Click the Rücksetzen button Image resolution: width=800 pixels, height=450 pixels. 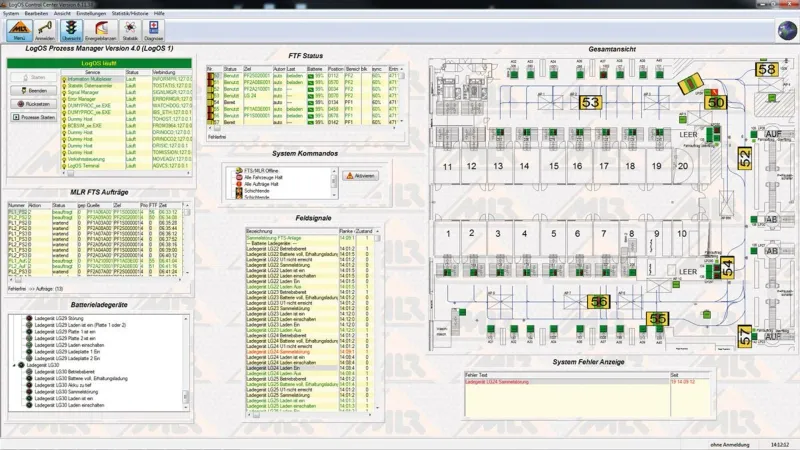pyautogui.click(x=31, y=103)
